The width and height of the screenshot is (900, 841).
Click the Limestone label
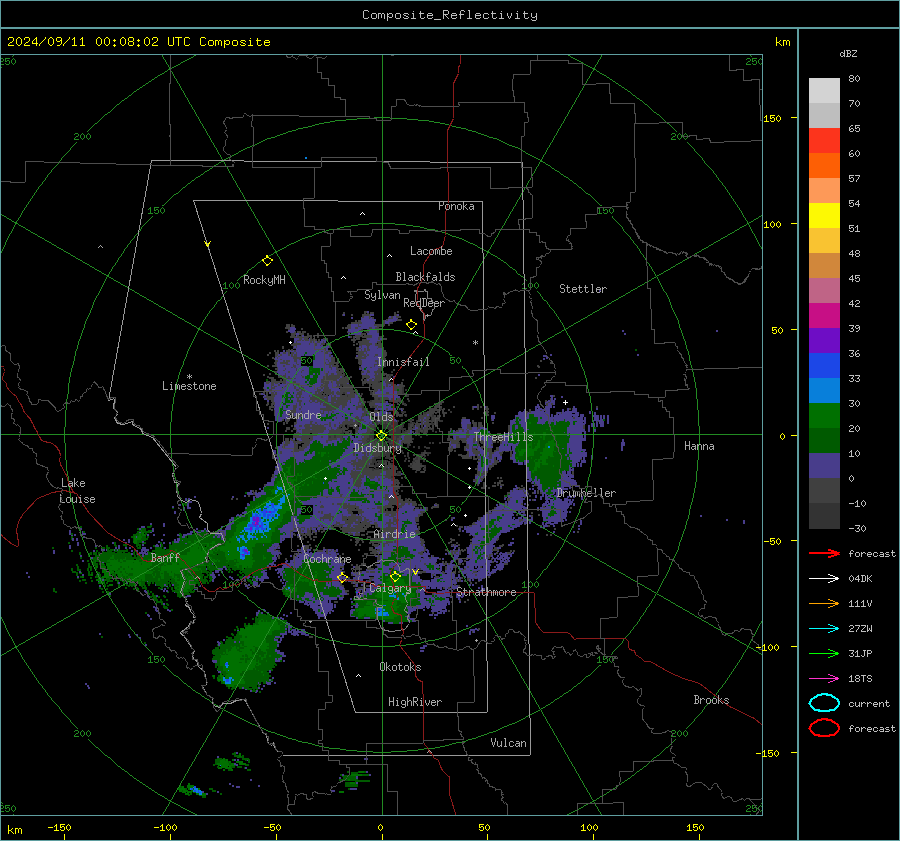click(x=189, y=386)
